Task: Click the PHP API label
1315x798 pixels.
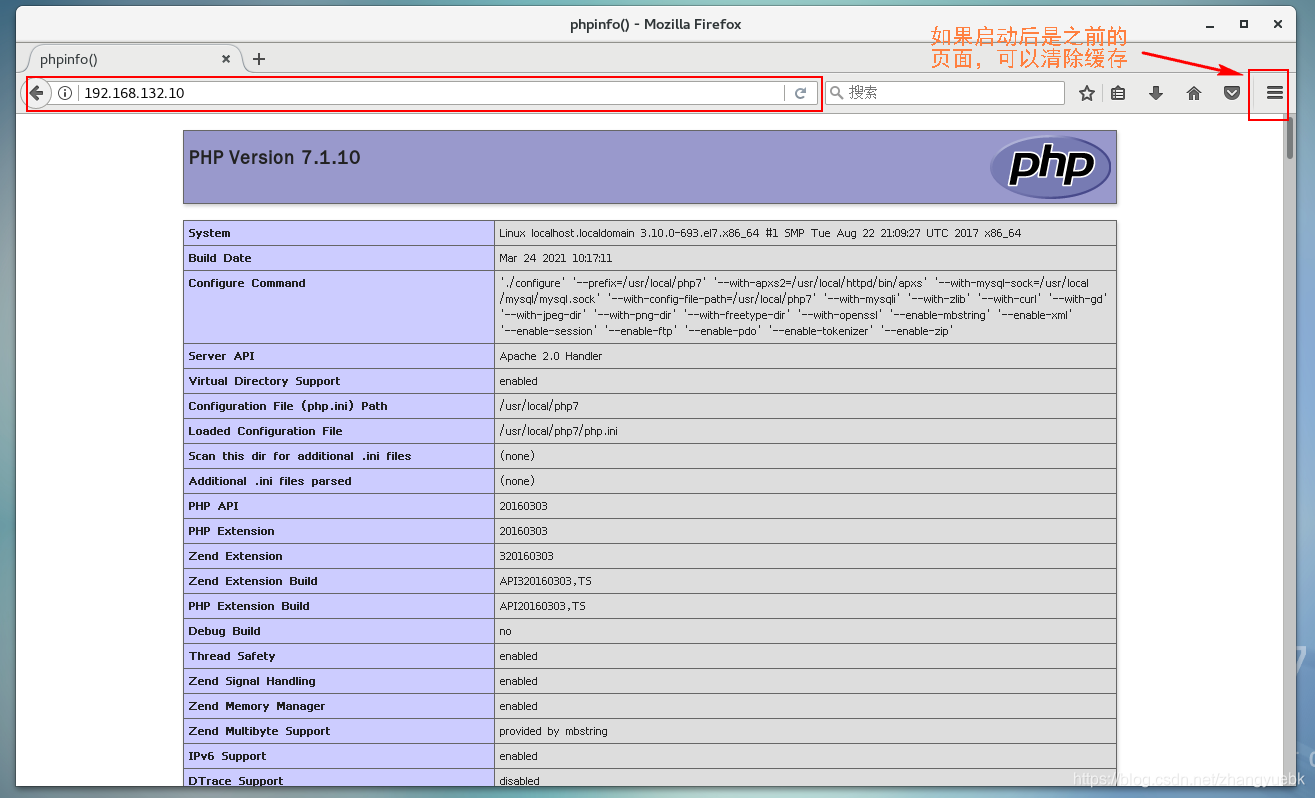Action: 213,506
